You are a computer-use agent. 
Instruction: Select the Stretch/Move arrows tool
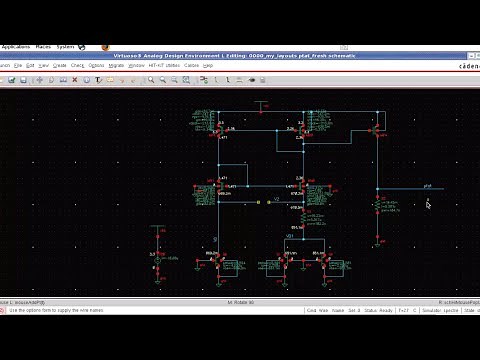click(x=39, y=80)
